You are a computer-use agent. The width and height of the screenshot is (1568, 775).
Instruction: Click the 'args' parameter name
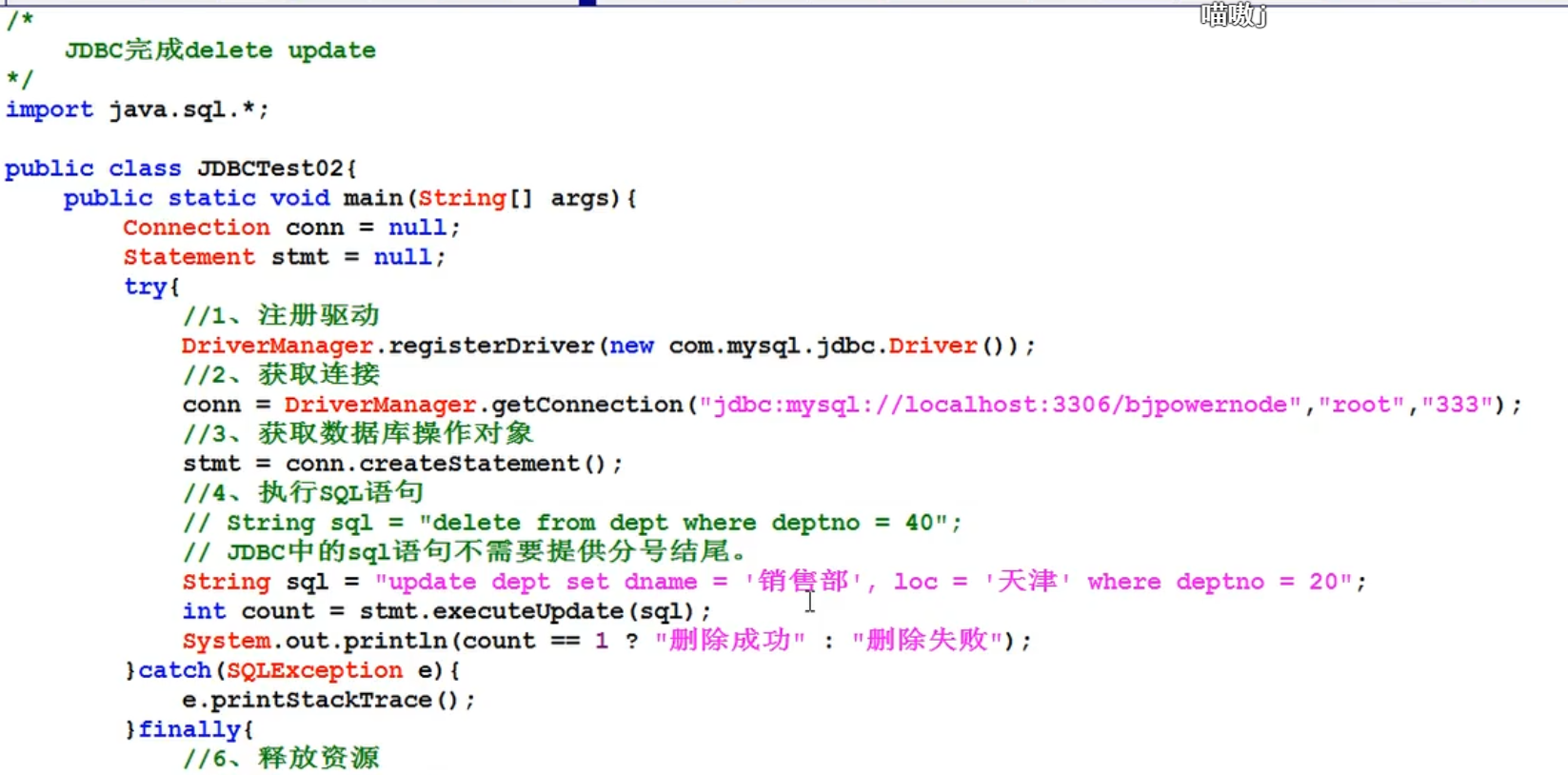[x=579, y=199]
